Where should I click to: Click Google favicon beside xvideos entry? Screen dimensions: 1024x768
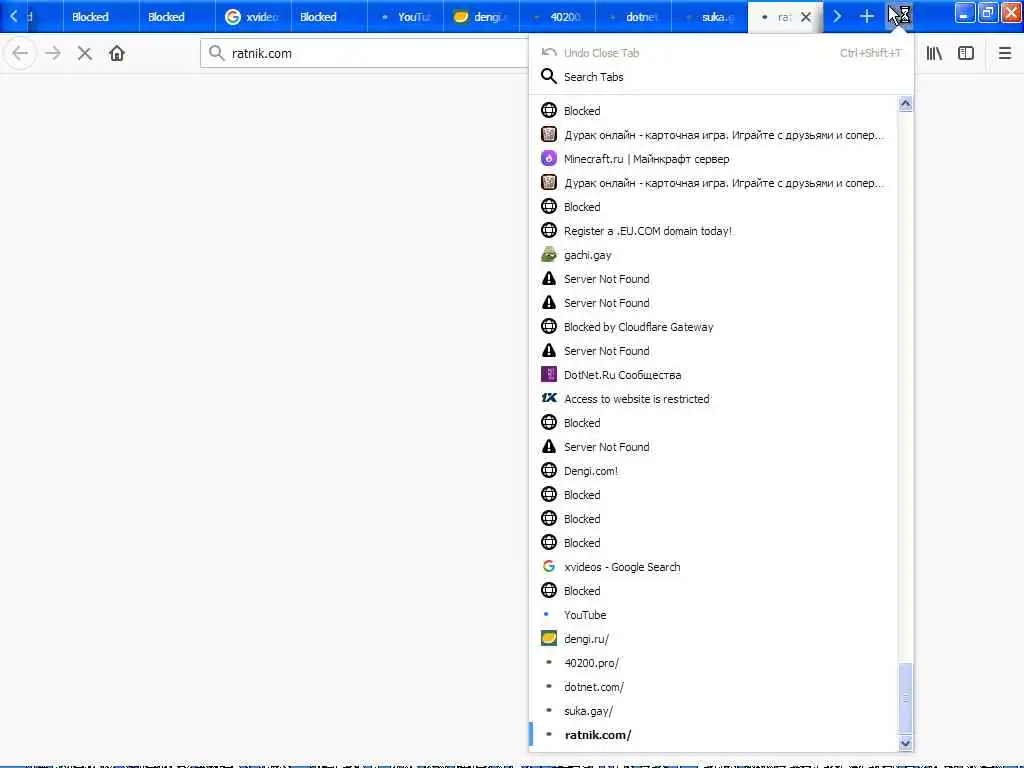coord(549,566)
